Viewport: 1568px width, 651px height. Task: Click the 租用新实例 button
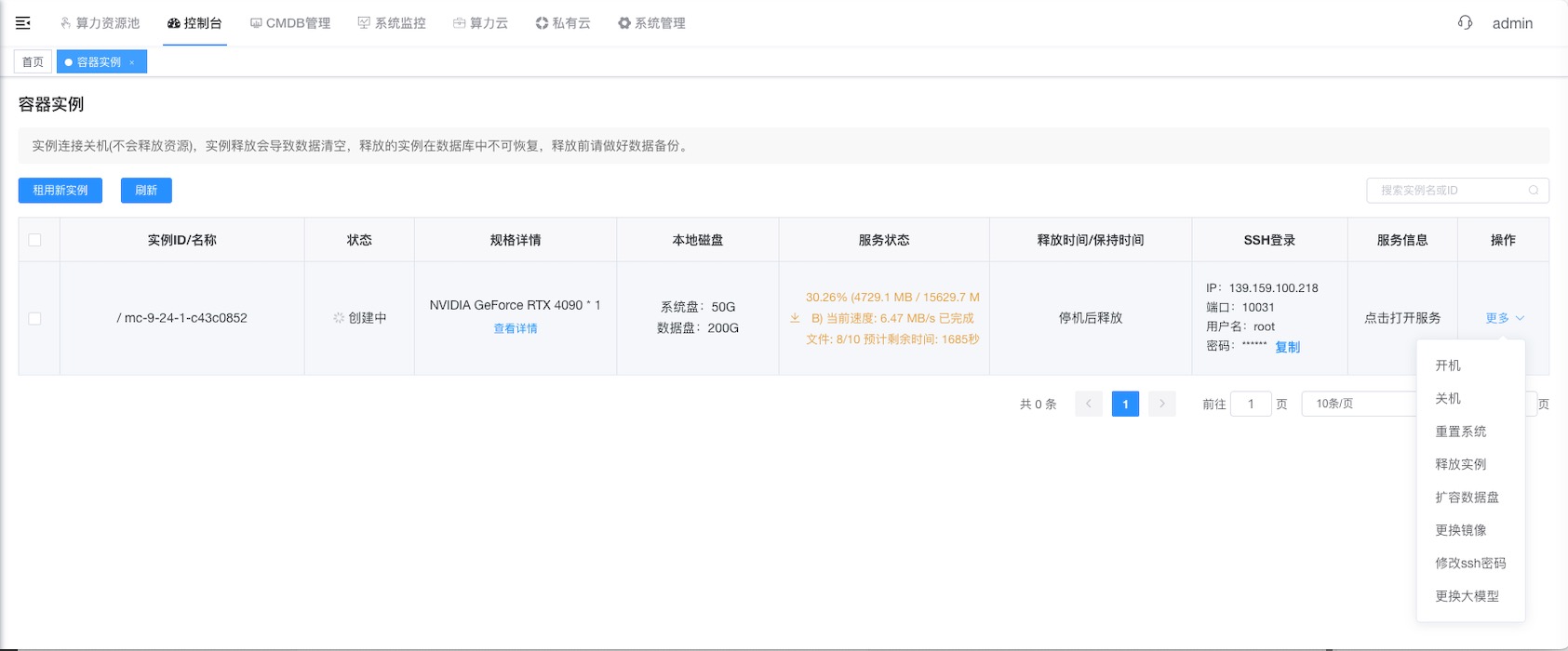click(x=60, y=191)
